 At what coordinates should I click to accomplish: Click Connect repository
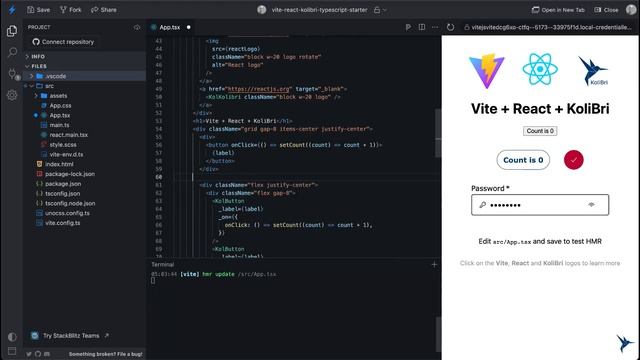[63, 42]
